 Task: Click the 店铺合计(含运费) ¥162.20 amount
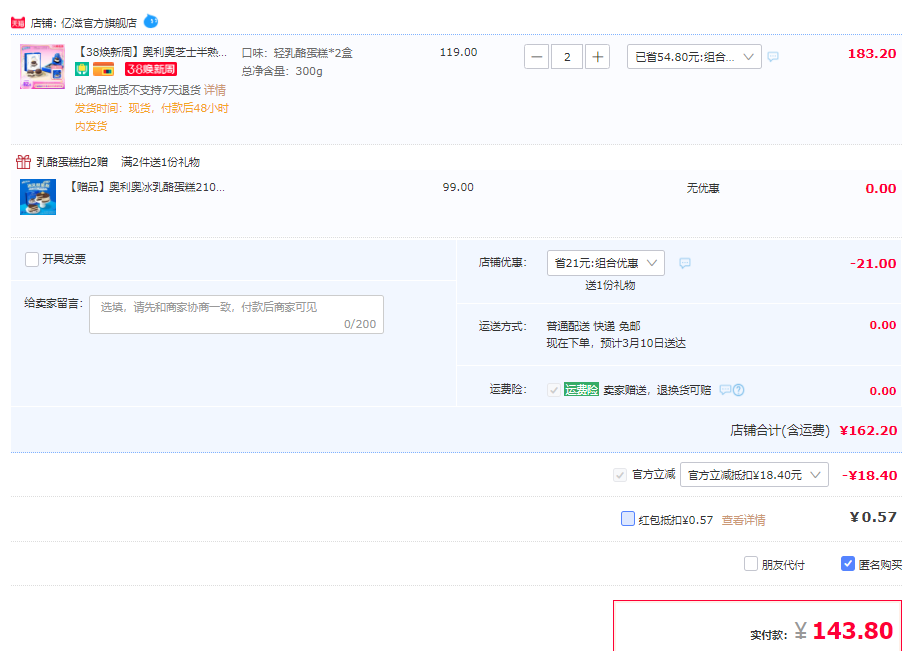tap(868, 431)
